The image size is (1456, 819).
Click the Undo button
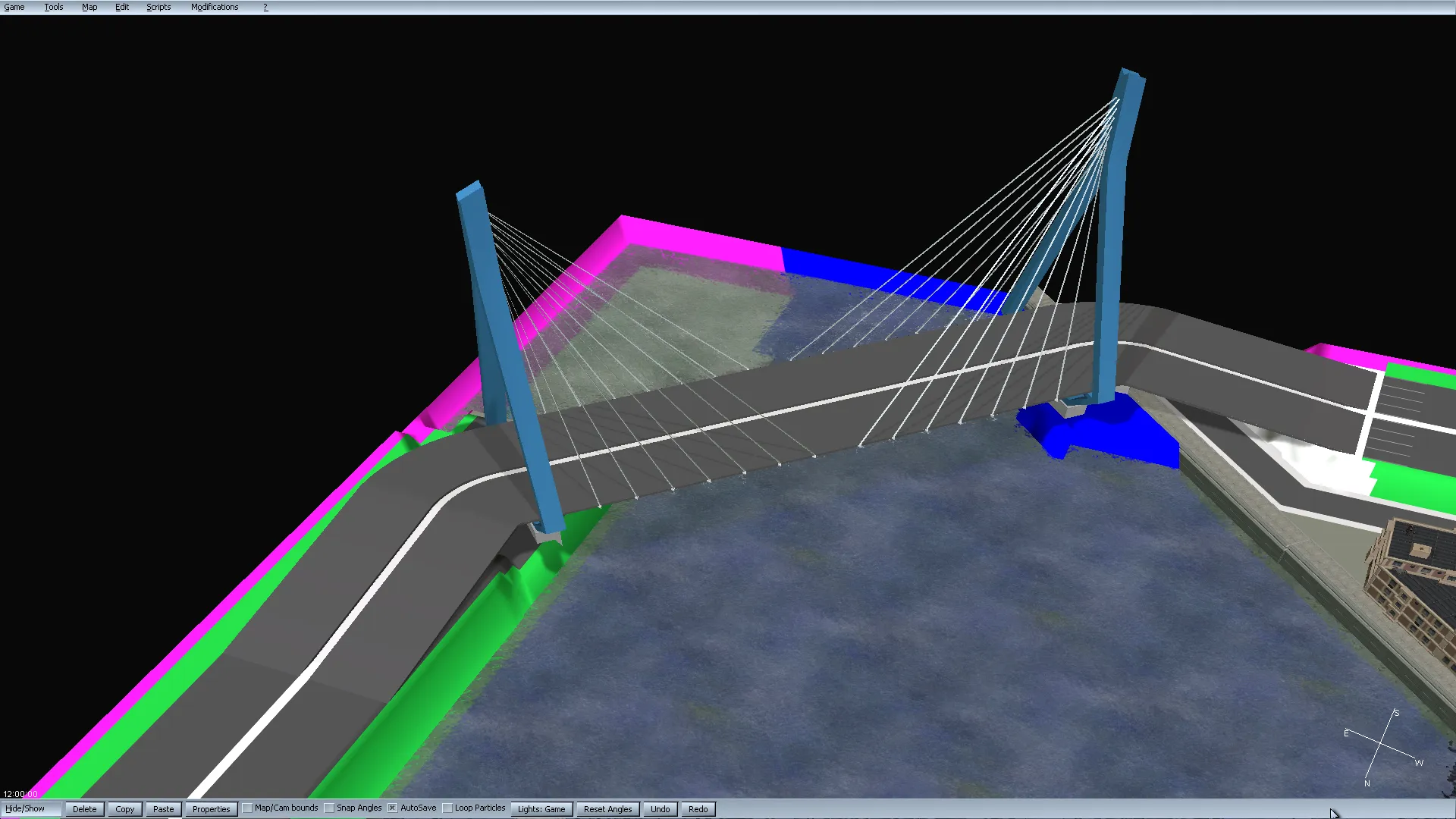click(x=660, y=809)
